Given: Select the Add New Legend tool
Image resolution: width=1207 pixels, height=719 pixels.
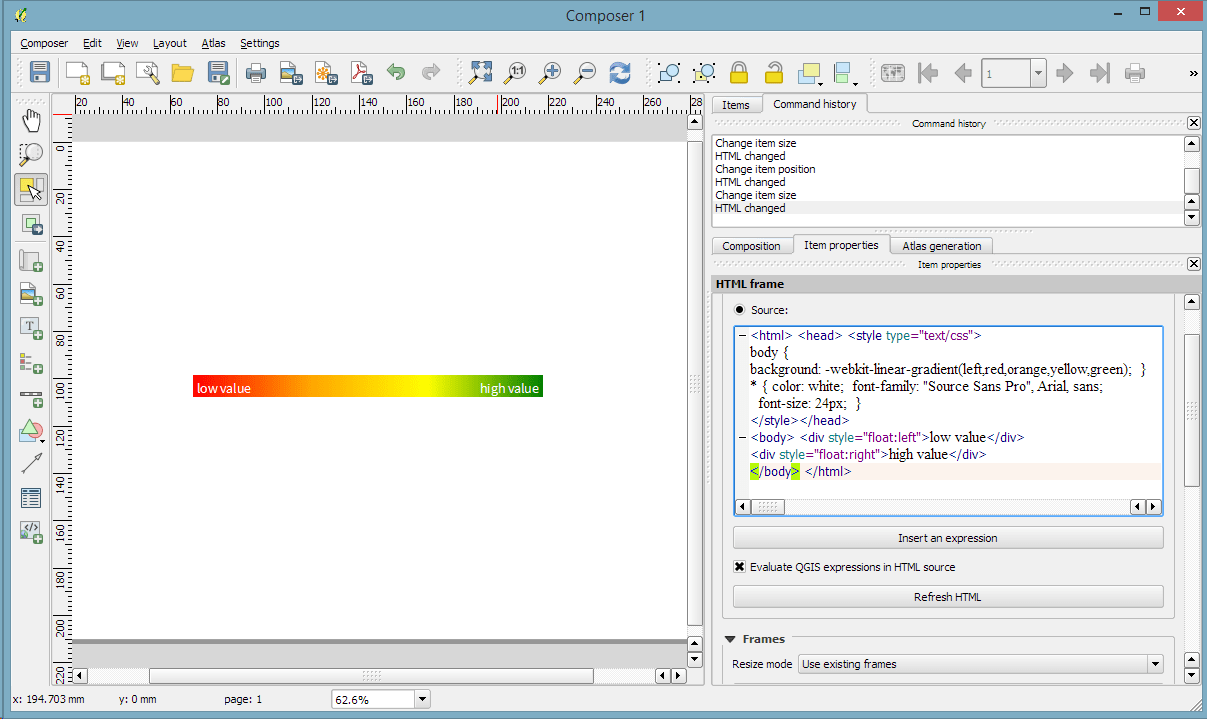Looking at the screenshot, I should click(31, 363).
